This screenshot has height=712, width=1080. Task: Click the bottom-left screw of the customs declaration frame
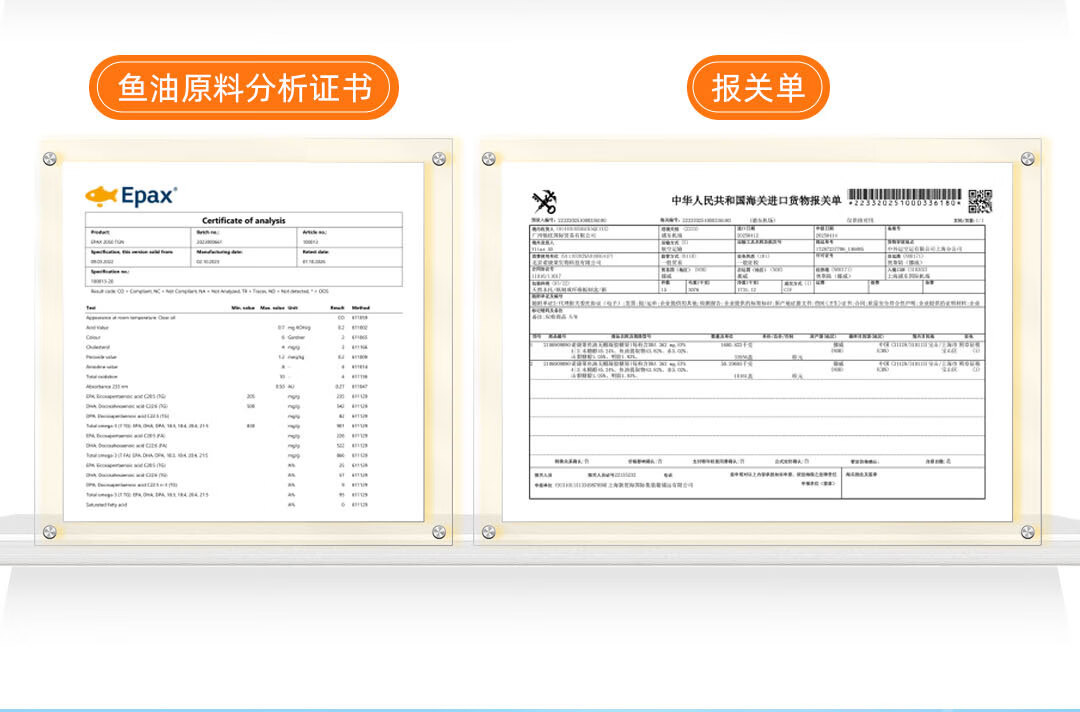coord(488,531)
